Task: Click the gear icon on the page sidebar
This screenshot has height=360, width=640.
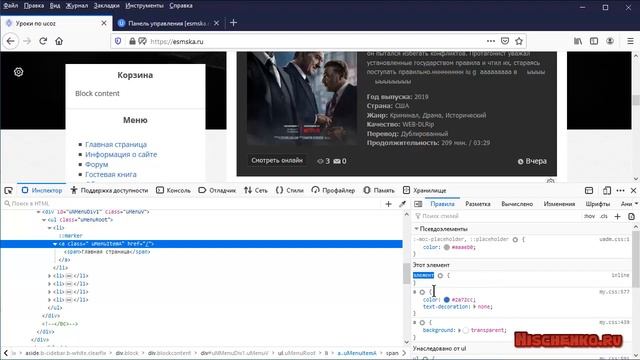Action: [18, 72]
